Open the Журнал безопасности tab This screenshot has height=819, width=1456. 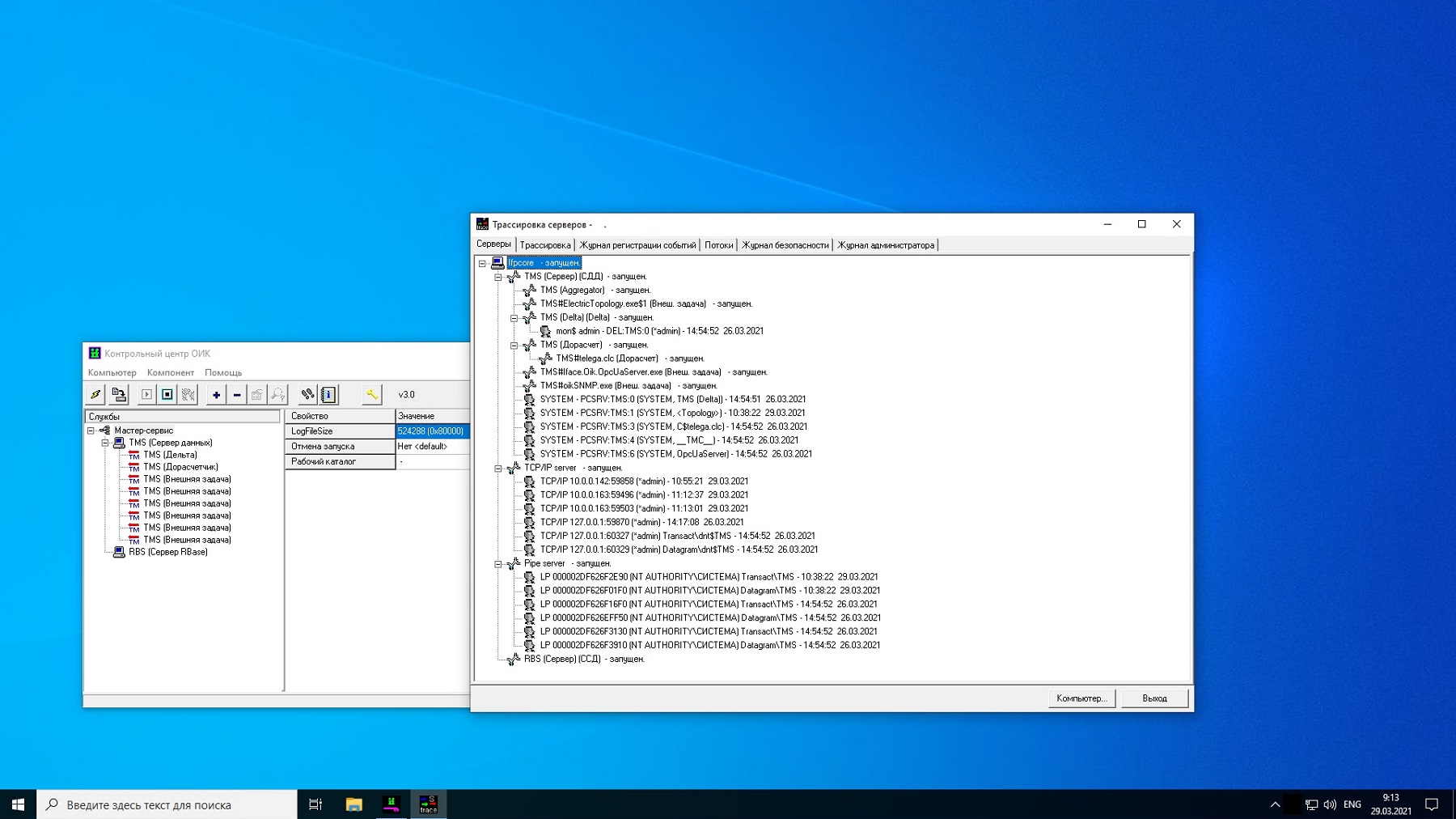click(785, 245)
